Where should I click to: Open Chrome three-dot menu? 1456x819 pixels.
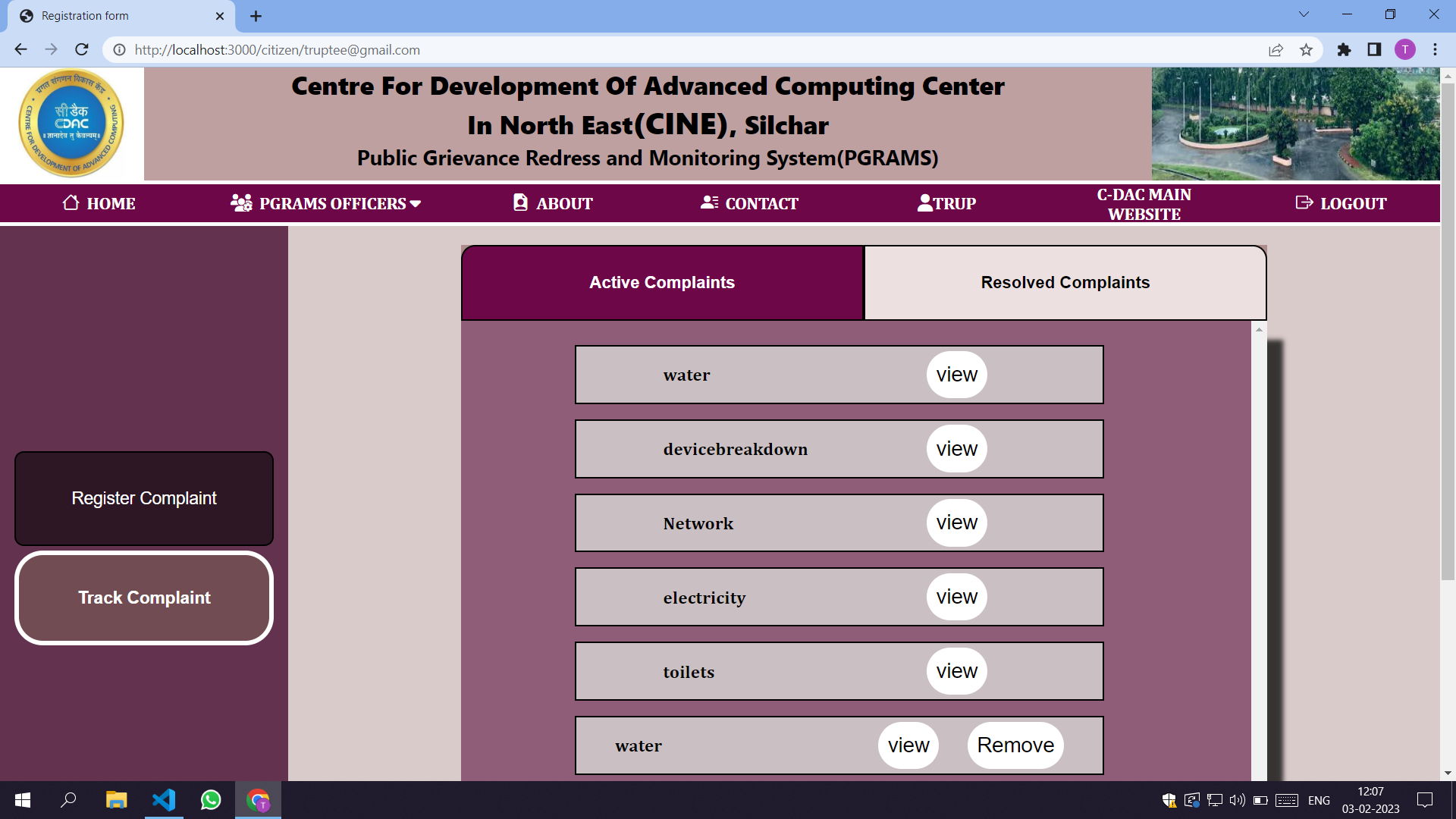click(x=1435, y=50)
